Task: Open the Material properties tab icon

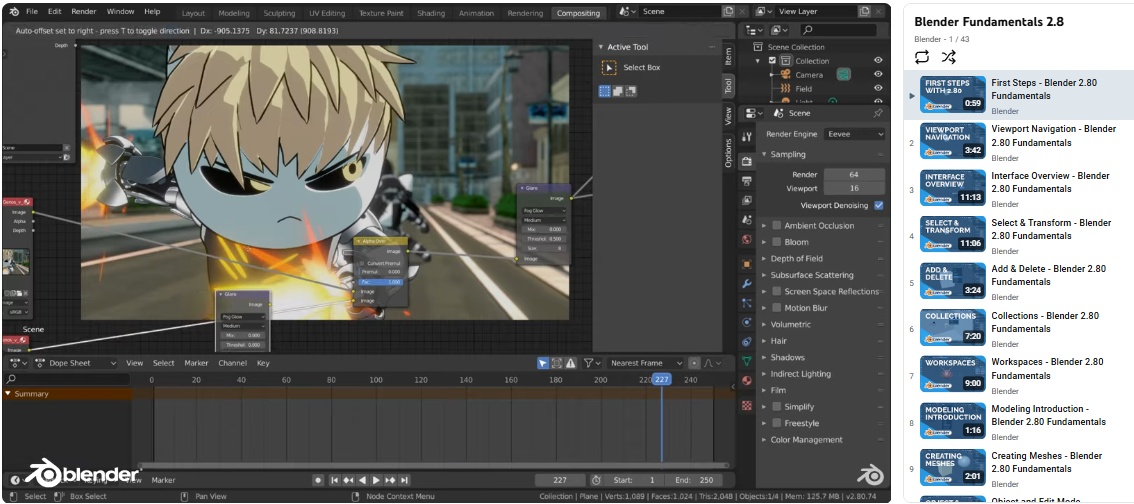Action: 747,380
